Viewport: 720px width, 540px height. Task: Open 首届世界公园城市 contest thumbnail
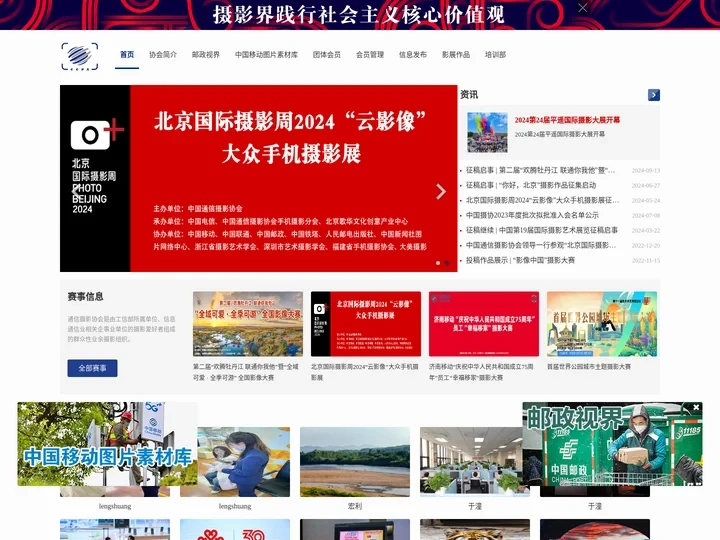602,324
